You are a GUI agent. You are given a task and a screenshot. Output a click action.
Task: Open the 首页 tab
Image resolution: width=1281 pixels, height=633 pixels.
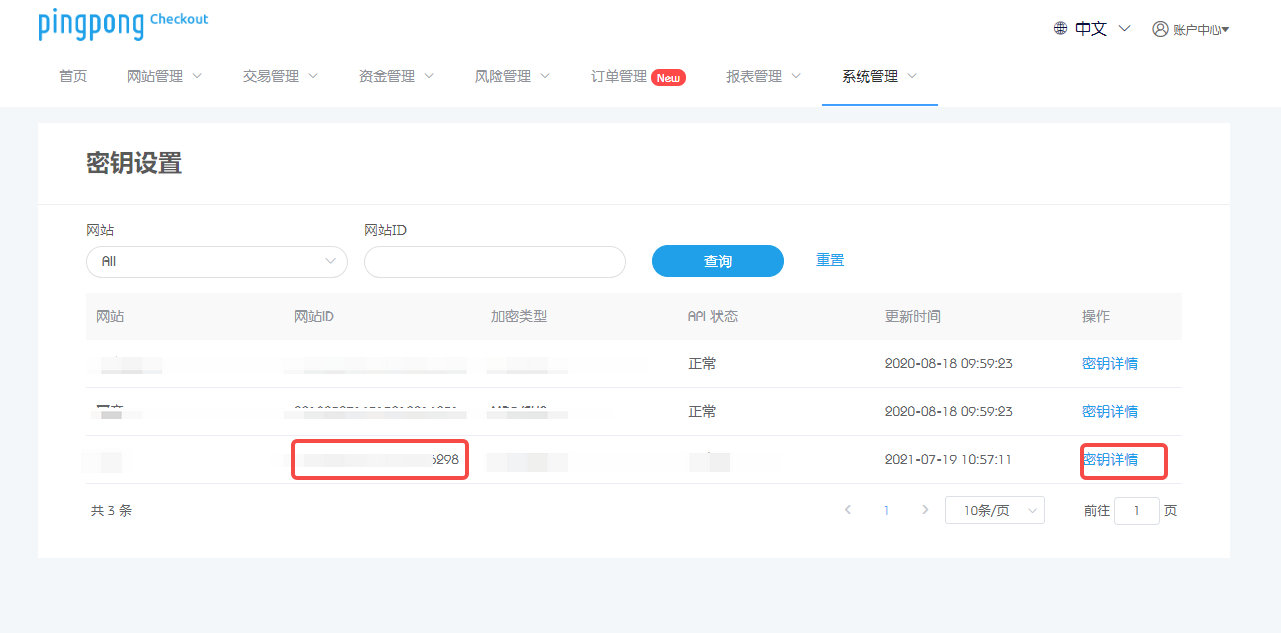73,76
